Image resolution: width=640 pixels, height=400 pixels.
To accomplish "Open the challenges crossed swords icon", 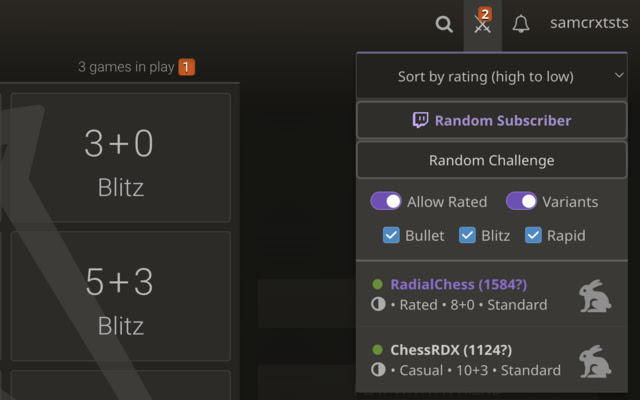I will click(482, 24).
